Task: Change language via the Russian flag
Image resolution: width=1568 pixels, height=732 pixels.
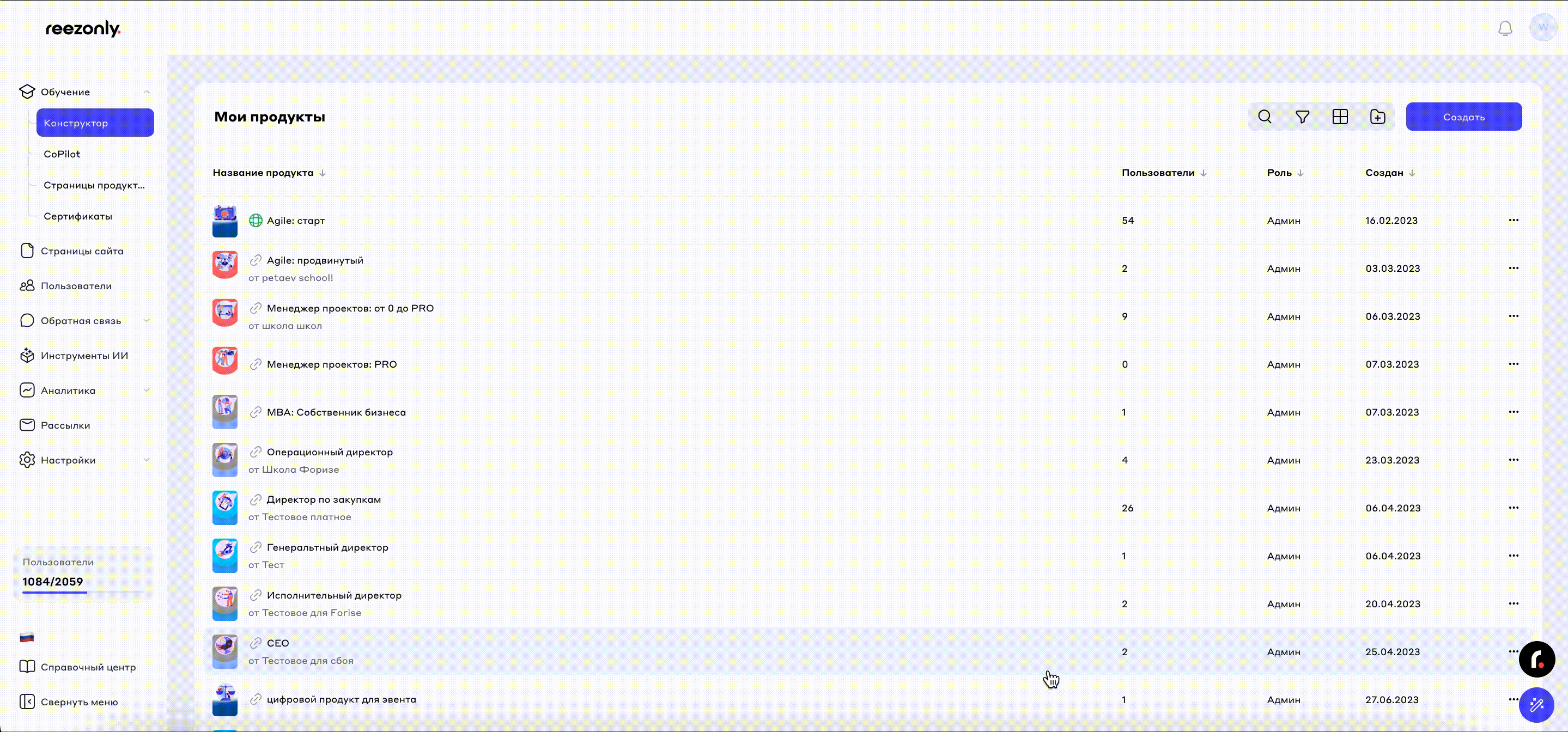Action: point(27,638)
